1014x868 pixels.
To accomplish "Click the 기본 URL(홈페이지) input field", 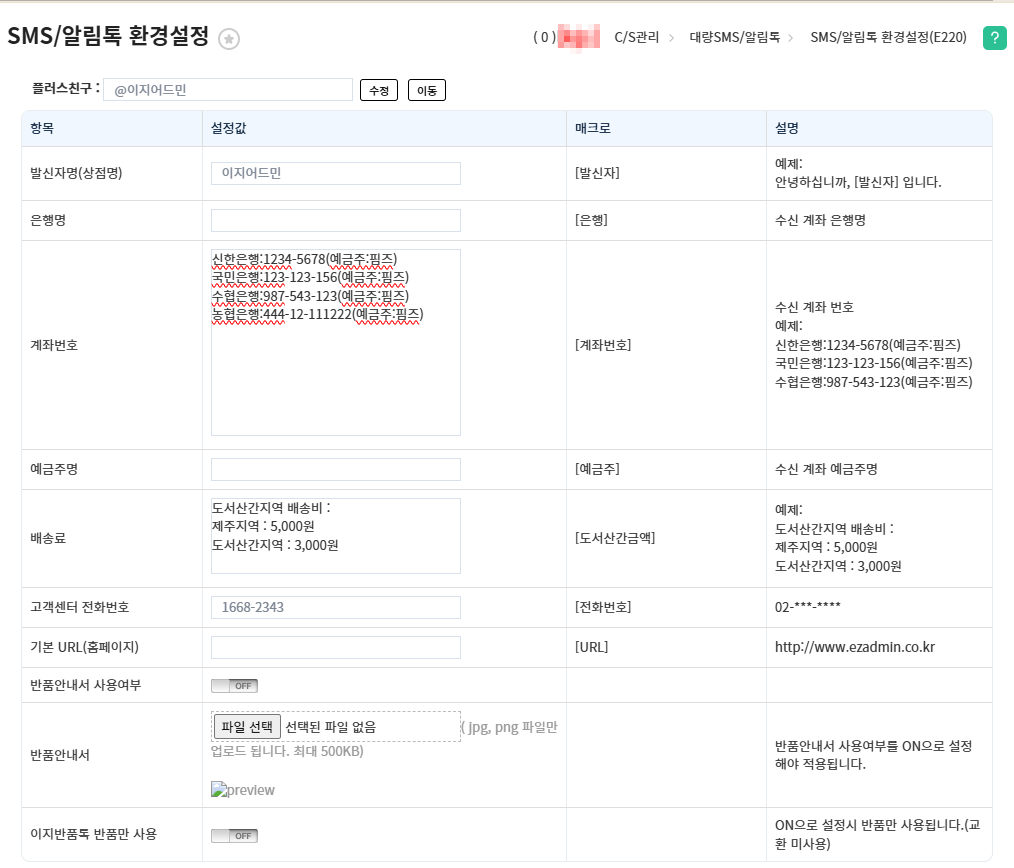I will 335,647.
